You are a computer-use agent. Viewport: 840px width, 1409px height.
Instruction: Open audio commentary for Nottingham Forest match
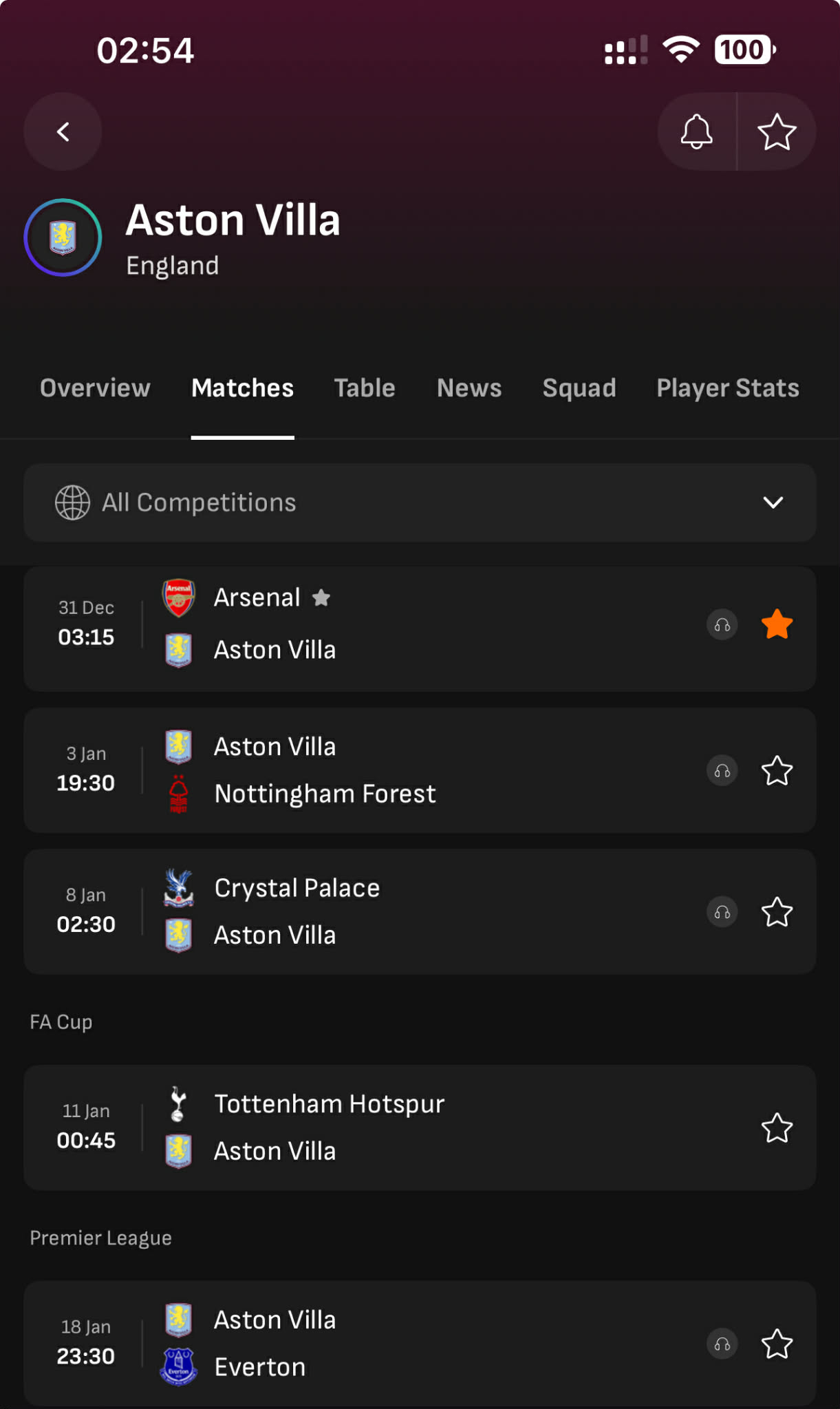[x=722, y=771]
